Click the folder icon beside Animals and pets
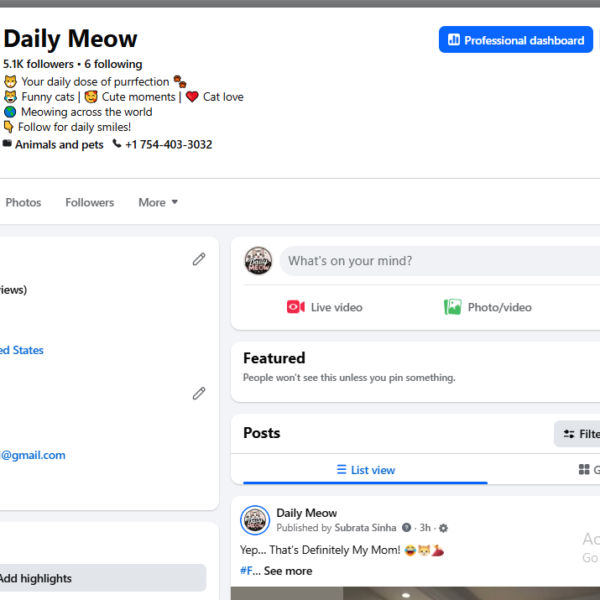 point(7,143)
